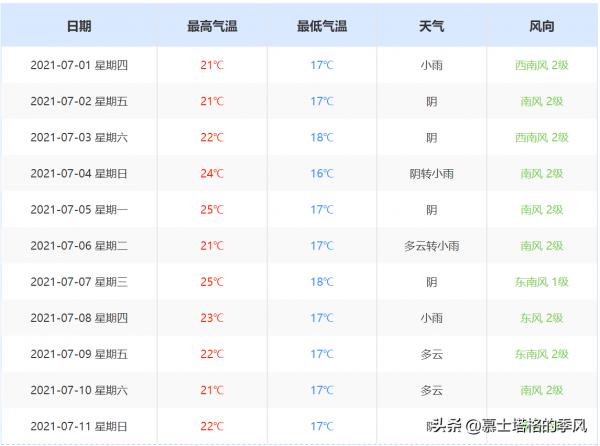This screenshot has width=600, height=446.
Task: Select the date 2021-07-03 星期六
Action: [79, 137]
